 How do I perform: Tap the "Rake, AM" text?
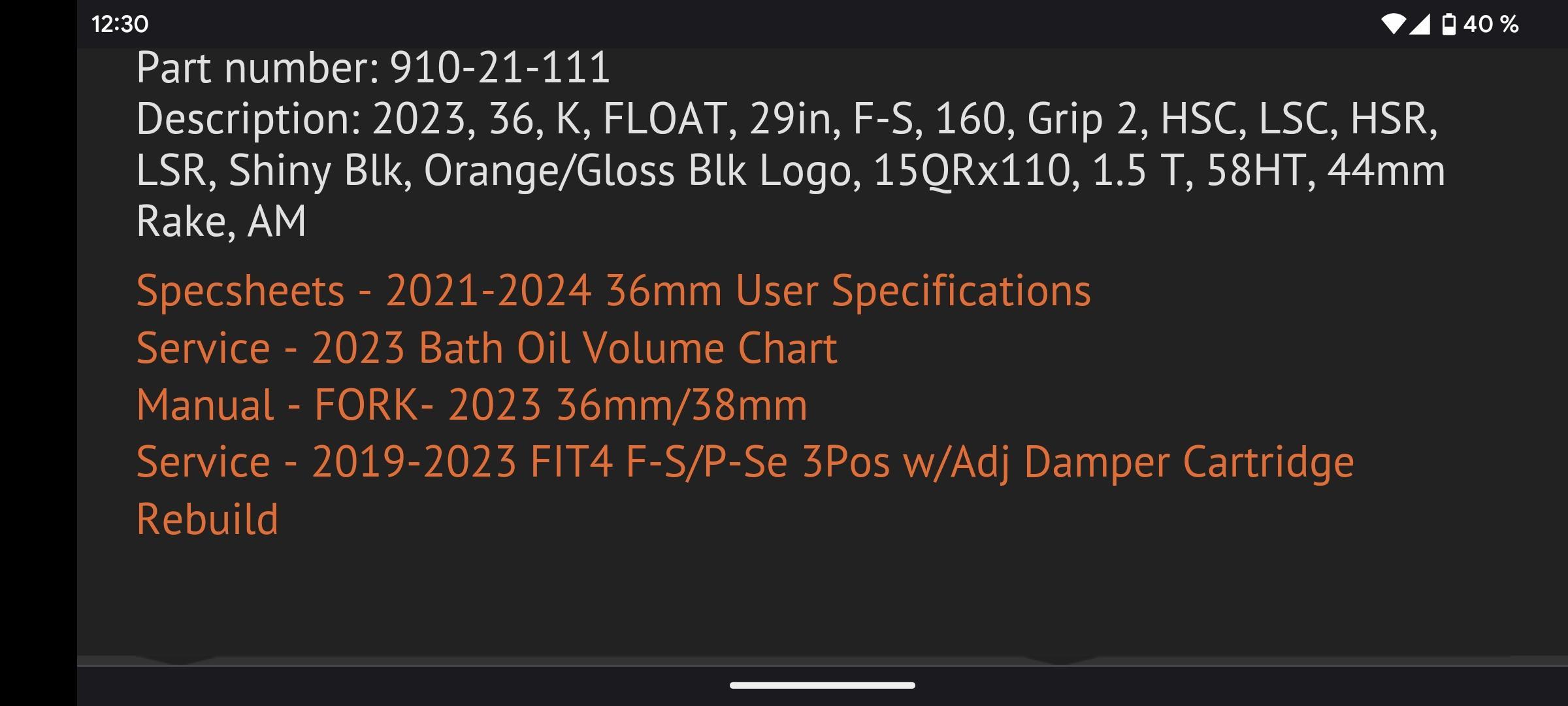(x=221, y=221)
